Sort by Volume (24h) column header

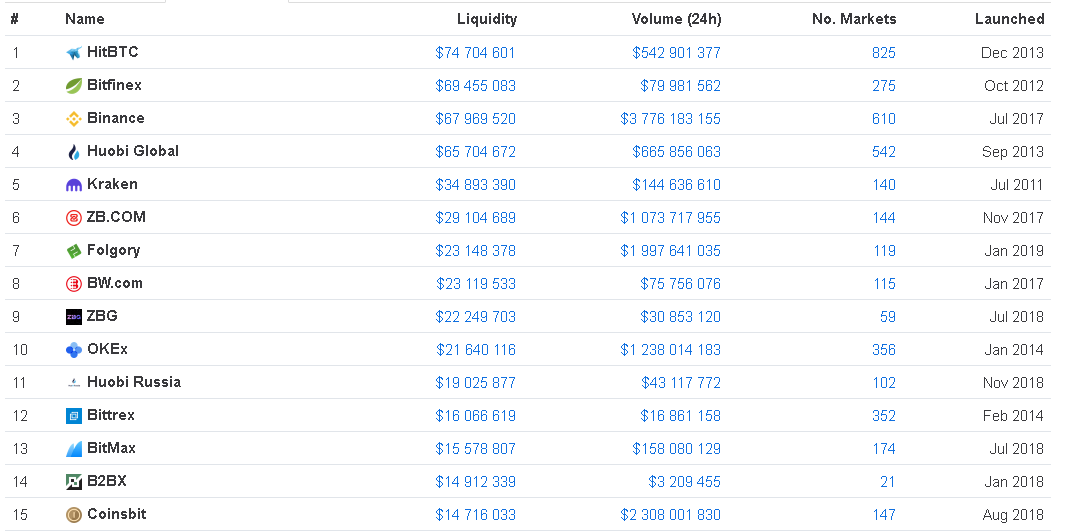[676, 19]
